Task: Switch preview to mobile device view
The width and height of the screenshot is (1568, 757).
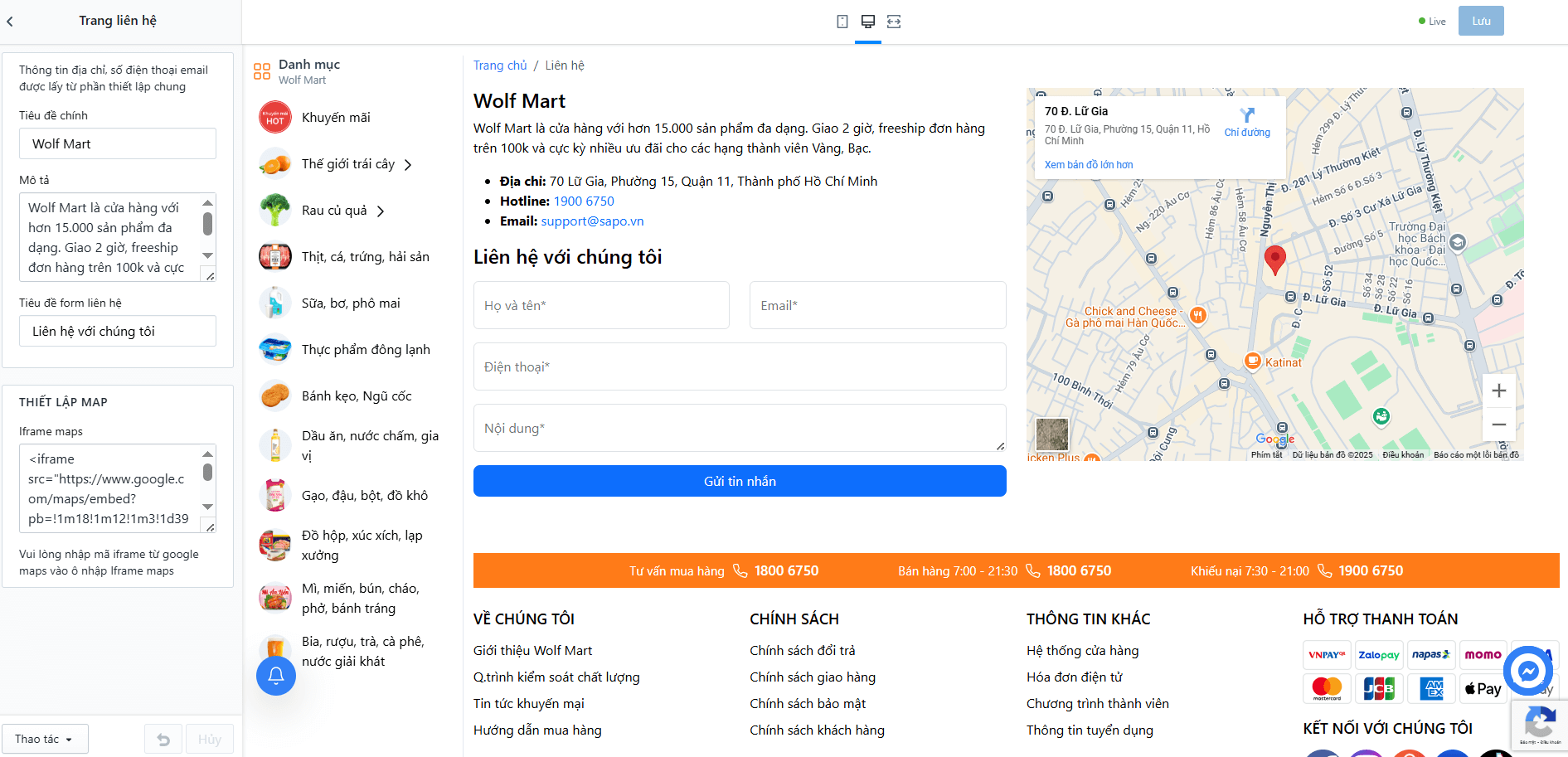Action: (x=842, y=22)
